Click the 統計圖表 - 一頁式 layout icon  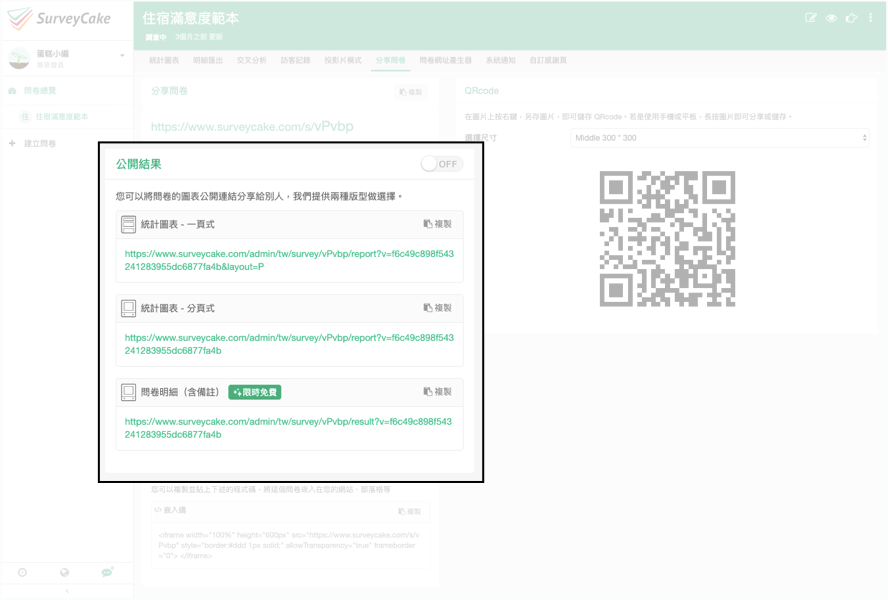click(x=129, y=224)
